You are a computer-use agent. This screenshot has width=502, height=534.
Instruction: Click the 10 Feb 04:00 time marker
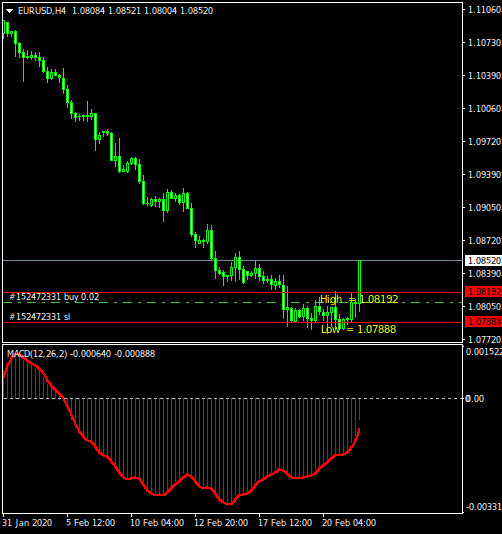pyautogui.click(x=157, y=523)
